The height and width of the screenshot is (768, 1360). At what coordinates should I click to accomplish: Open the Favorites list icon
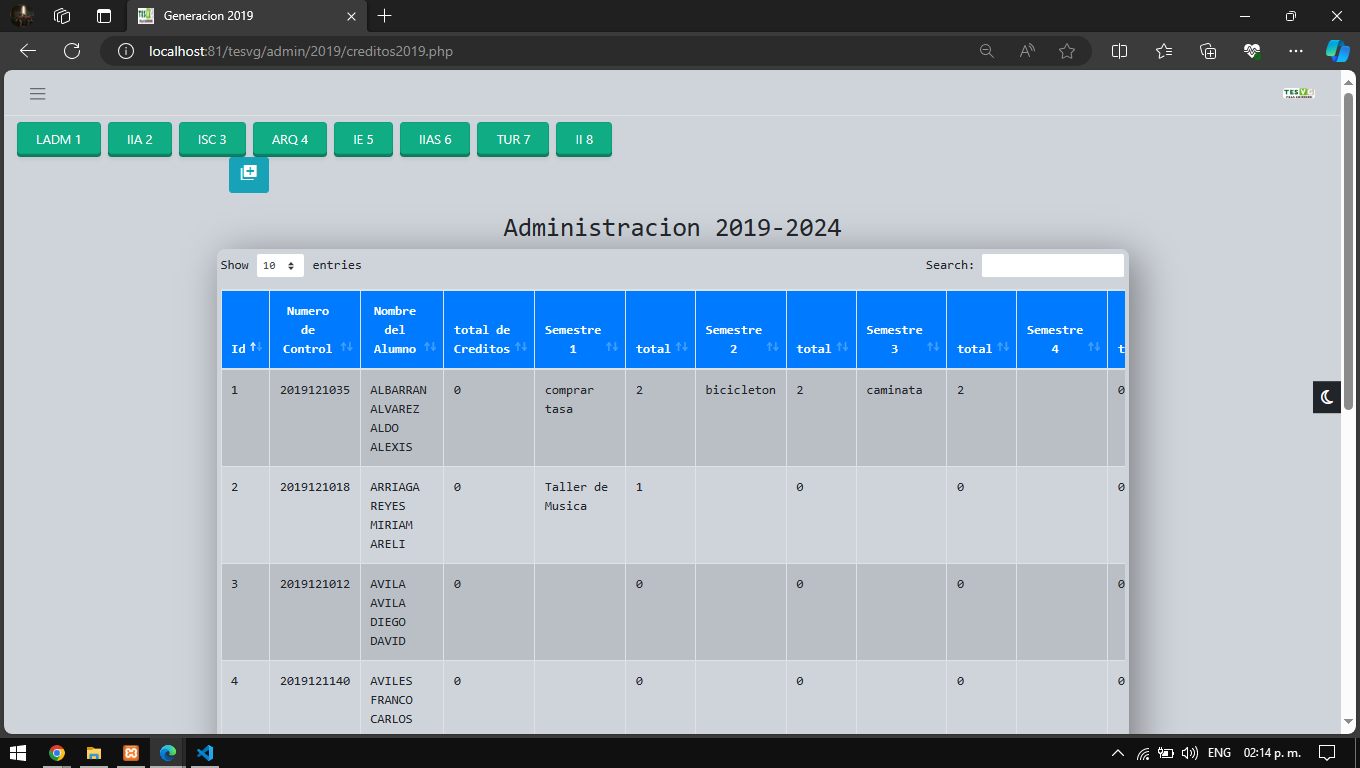(1164, 51)
